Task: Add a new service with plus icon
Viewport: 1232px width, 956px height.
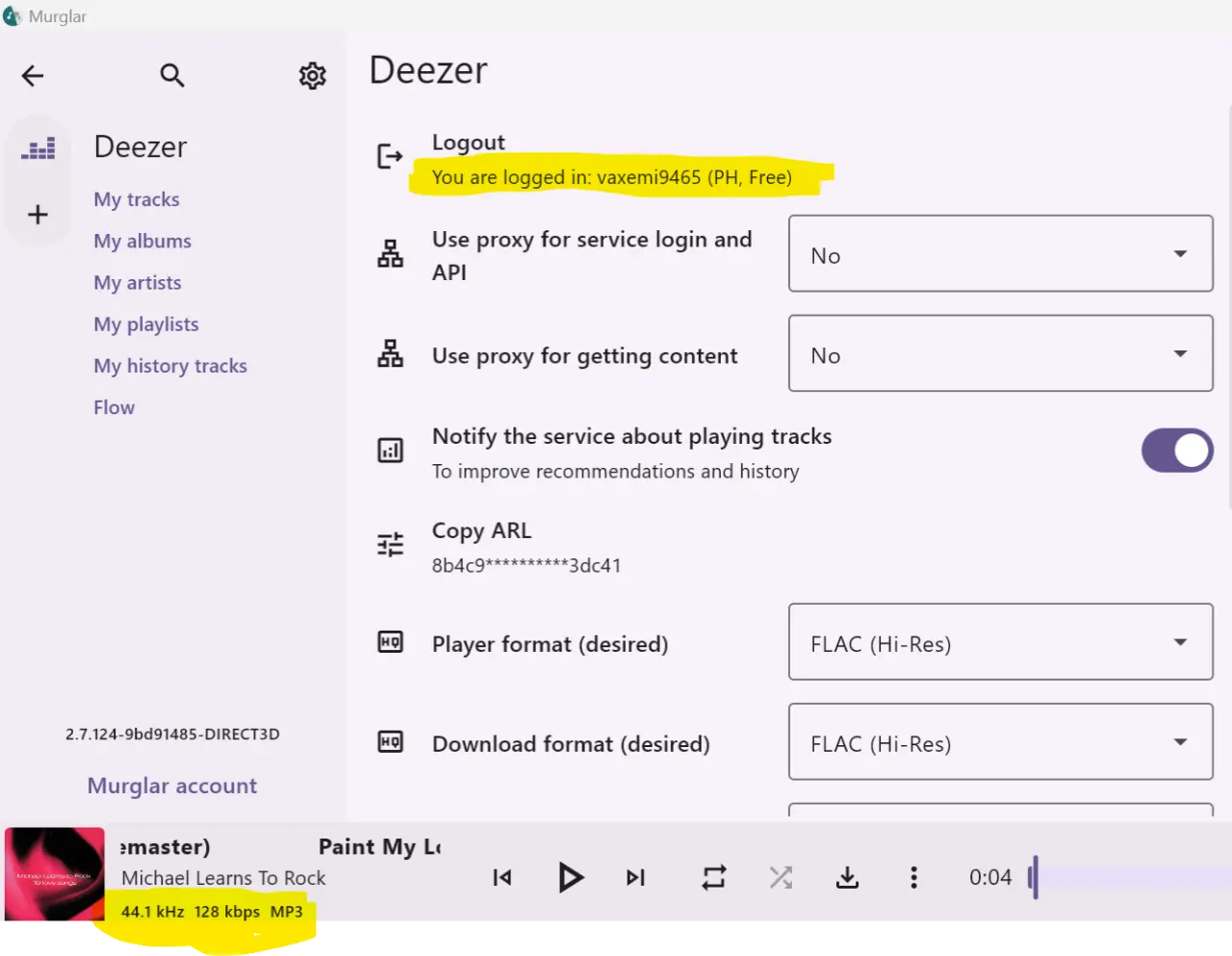Action: (x=38, y=214)
